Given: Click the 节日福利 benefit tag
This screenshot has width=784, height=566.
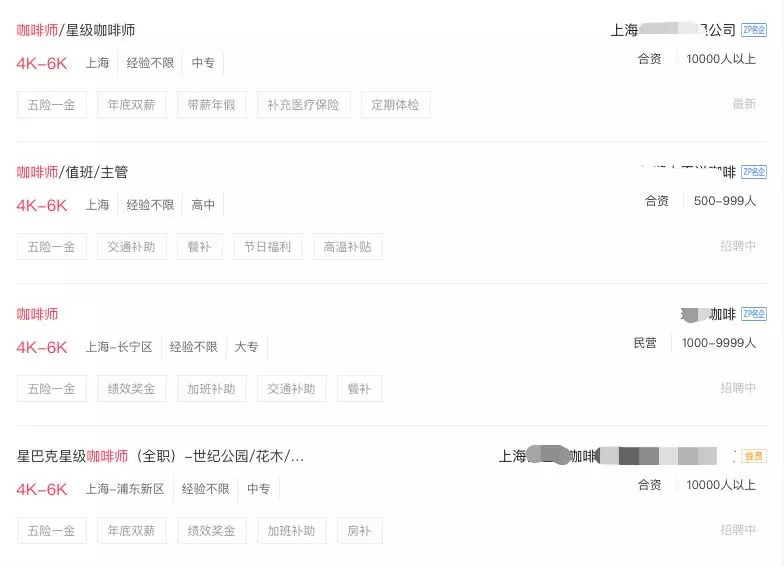Looking at the screenshot, I should pyautogui.click(x=267, y=246).
